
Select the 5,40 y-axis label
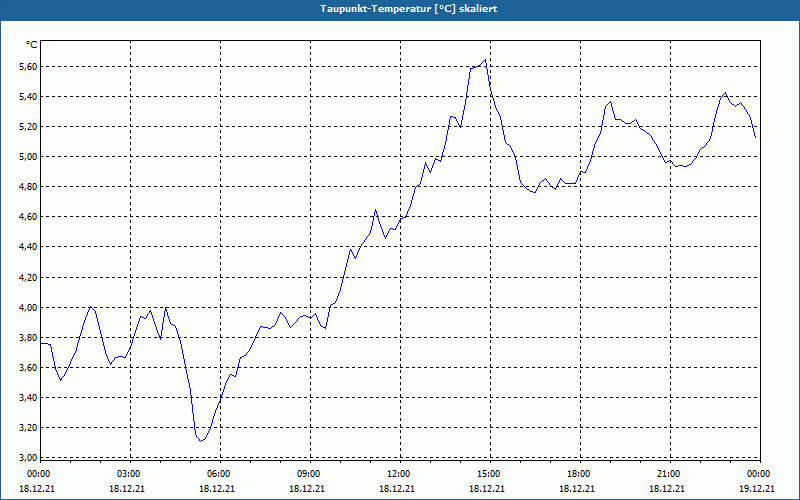[29, 97]
